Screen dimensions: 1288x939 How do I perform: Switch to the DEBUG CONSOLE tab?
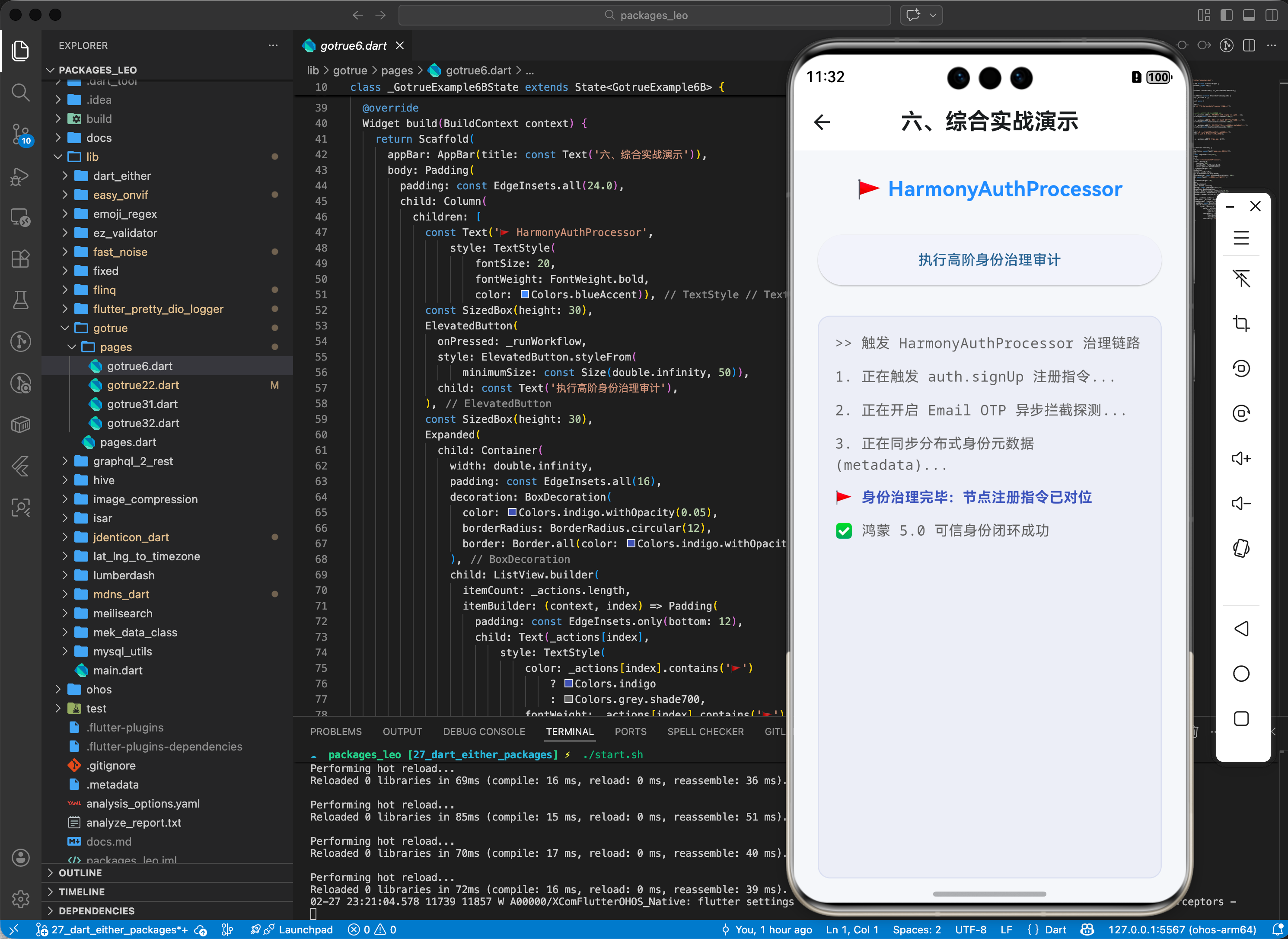484,731
